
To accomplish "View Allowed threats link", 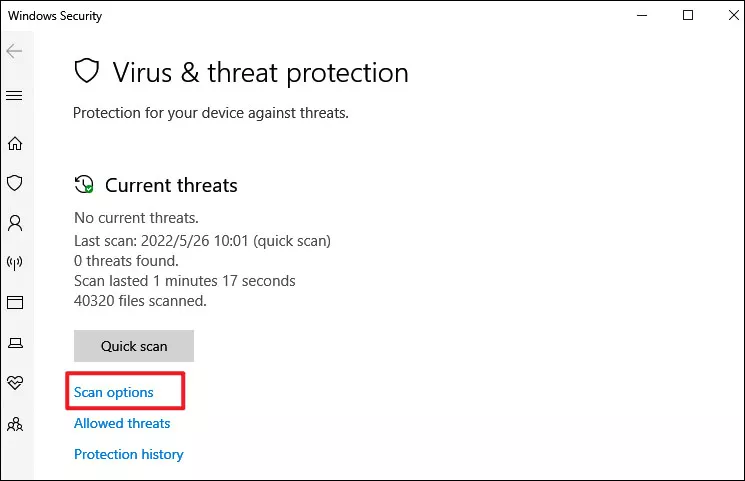I will point(122,423).
